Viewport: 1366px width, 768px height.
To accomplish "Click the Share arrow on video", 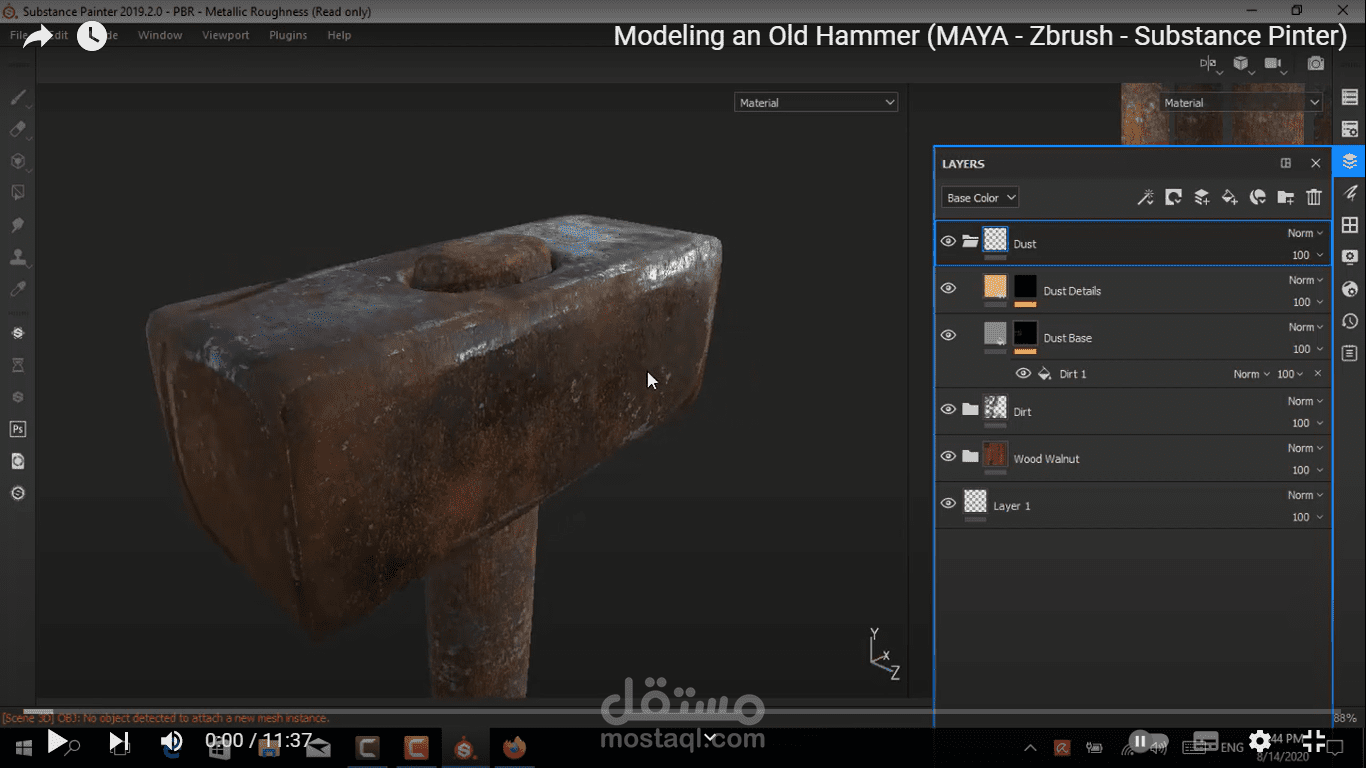I will click(x=38, y=38).
